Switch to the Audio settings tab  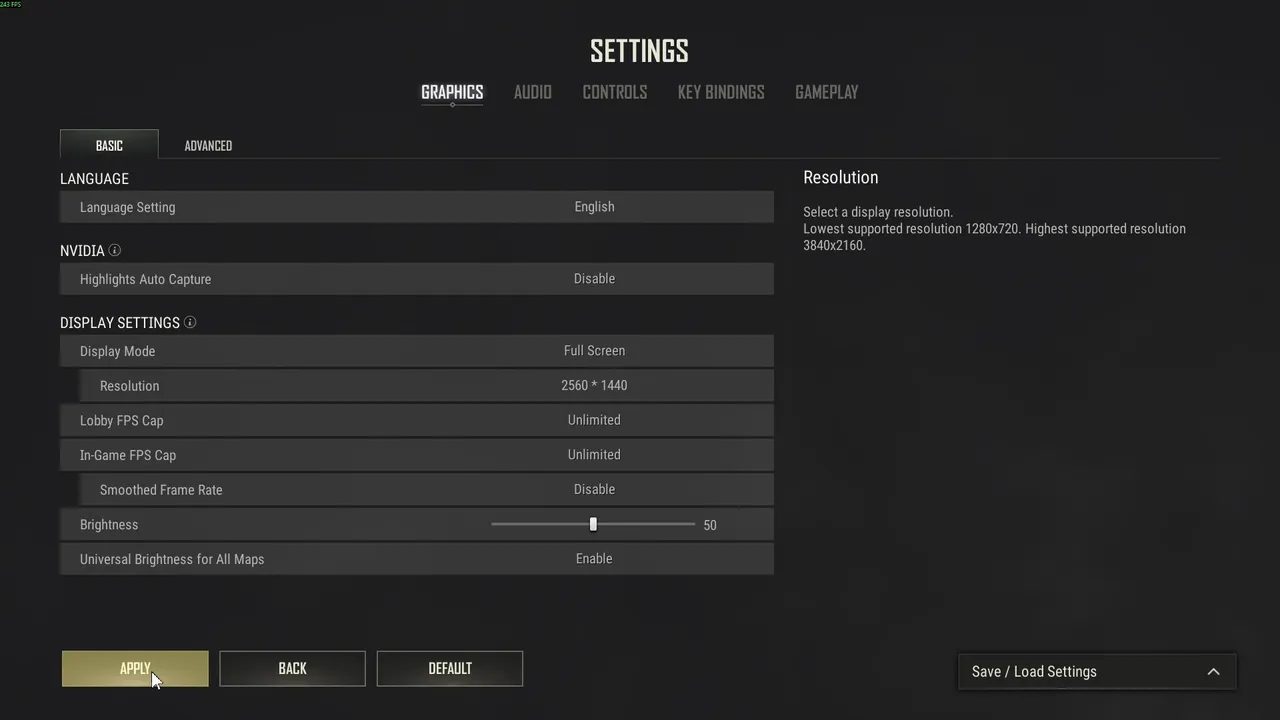point(532,92)
